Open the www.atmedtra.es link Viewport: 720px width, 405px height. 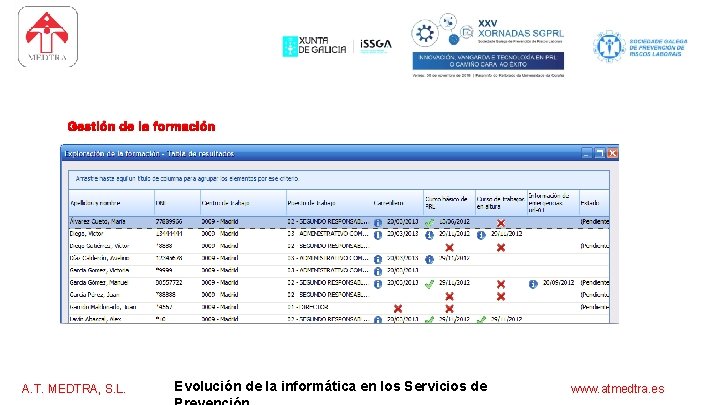tap(617, 389)
